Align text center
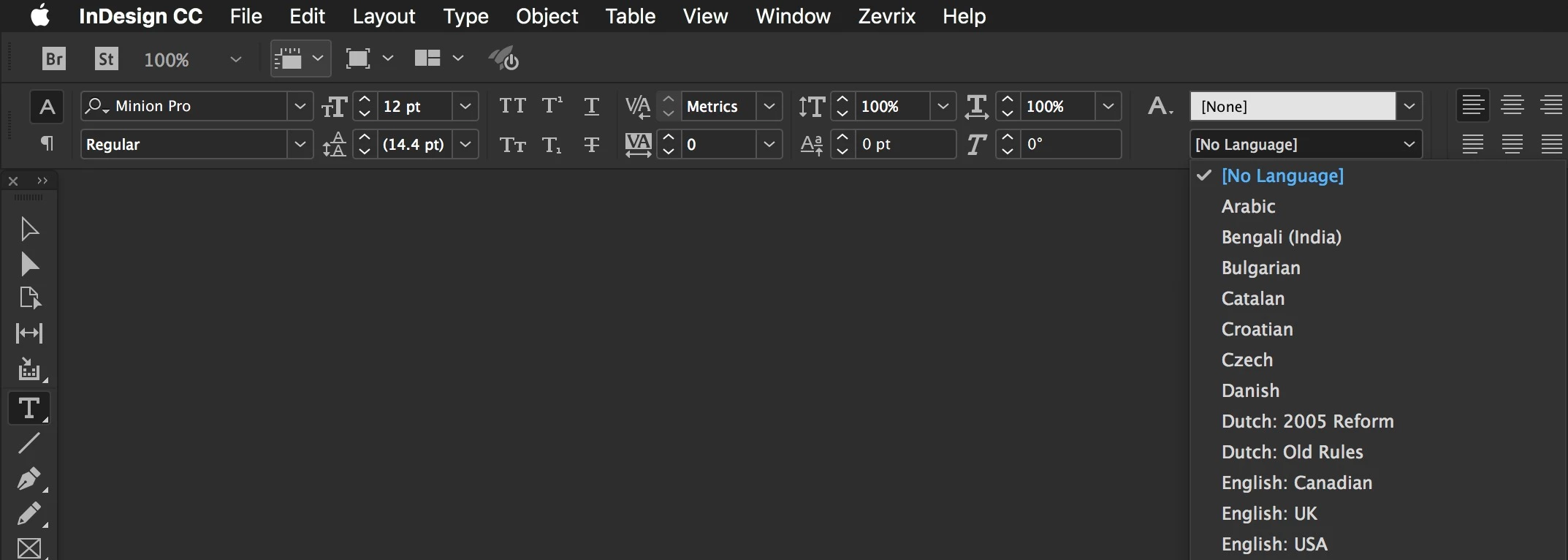The height and width of the screenshot is (560, 1568). [x=1512, y=106]
